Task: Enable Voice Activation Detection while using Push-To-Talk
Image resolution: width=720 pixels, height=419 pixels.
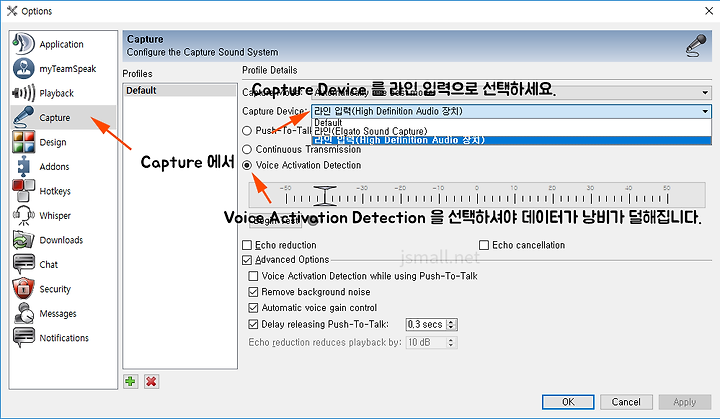Action: (253, 276)
